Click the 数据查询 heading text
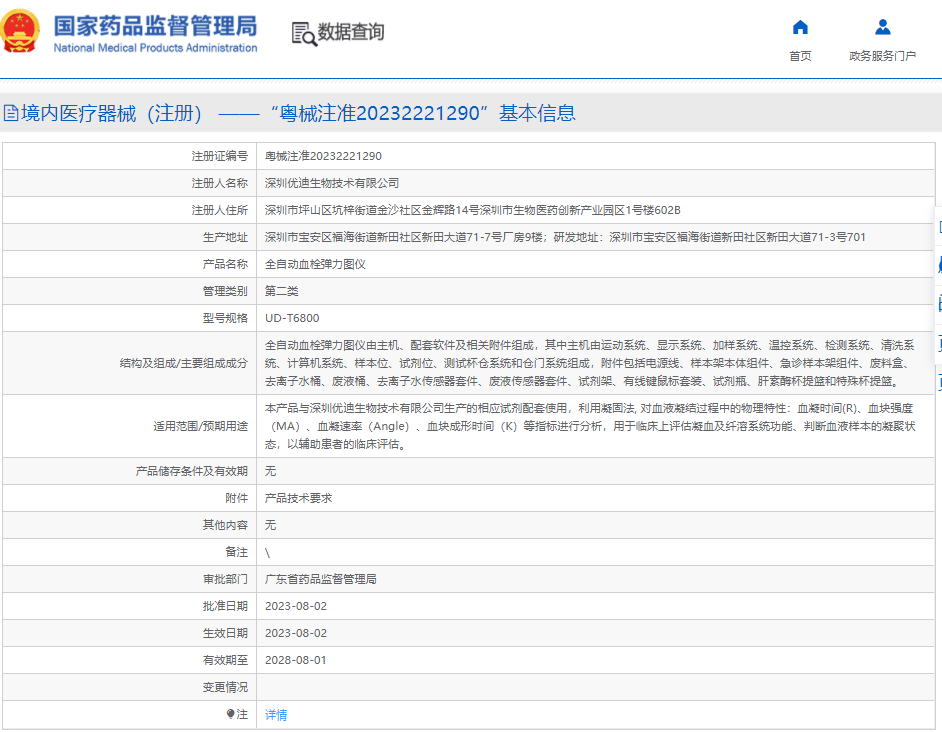This screenshot has height=732, width=942. (x=351, y=32)
